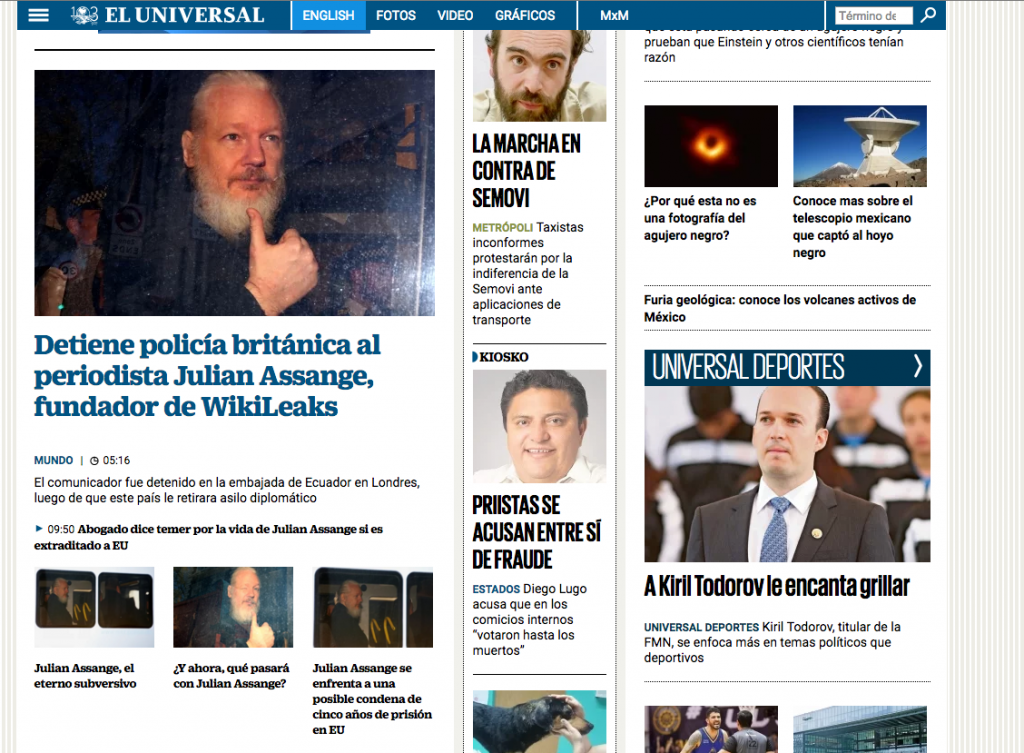Screen dimensions: 1024x753
Task: Click the El Universal eagle logo
Action: tap(85, 15)
